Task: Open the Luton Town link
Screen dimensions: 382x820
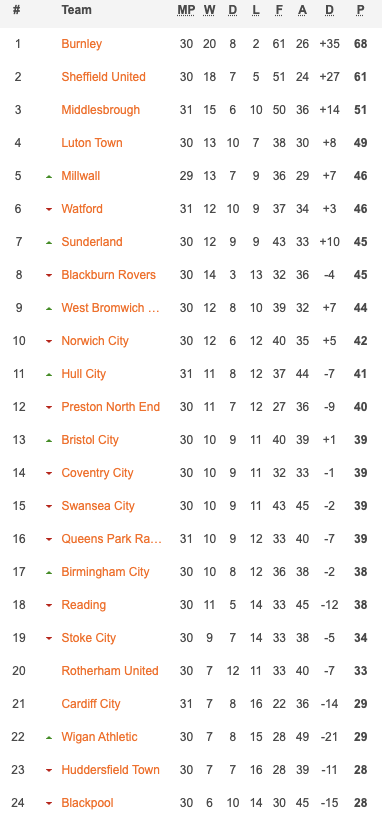Action: pyautogui.click(x=92, y=143)
